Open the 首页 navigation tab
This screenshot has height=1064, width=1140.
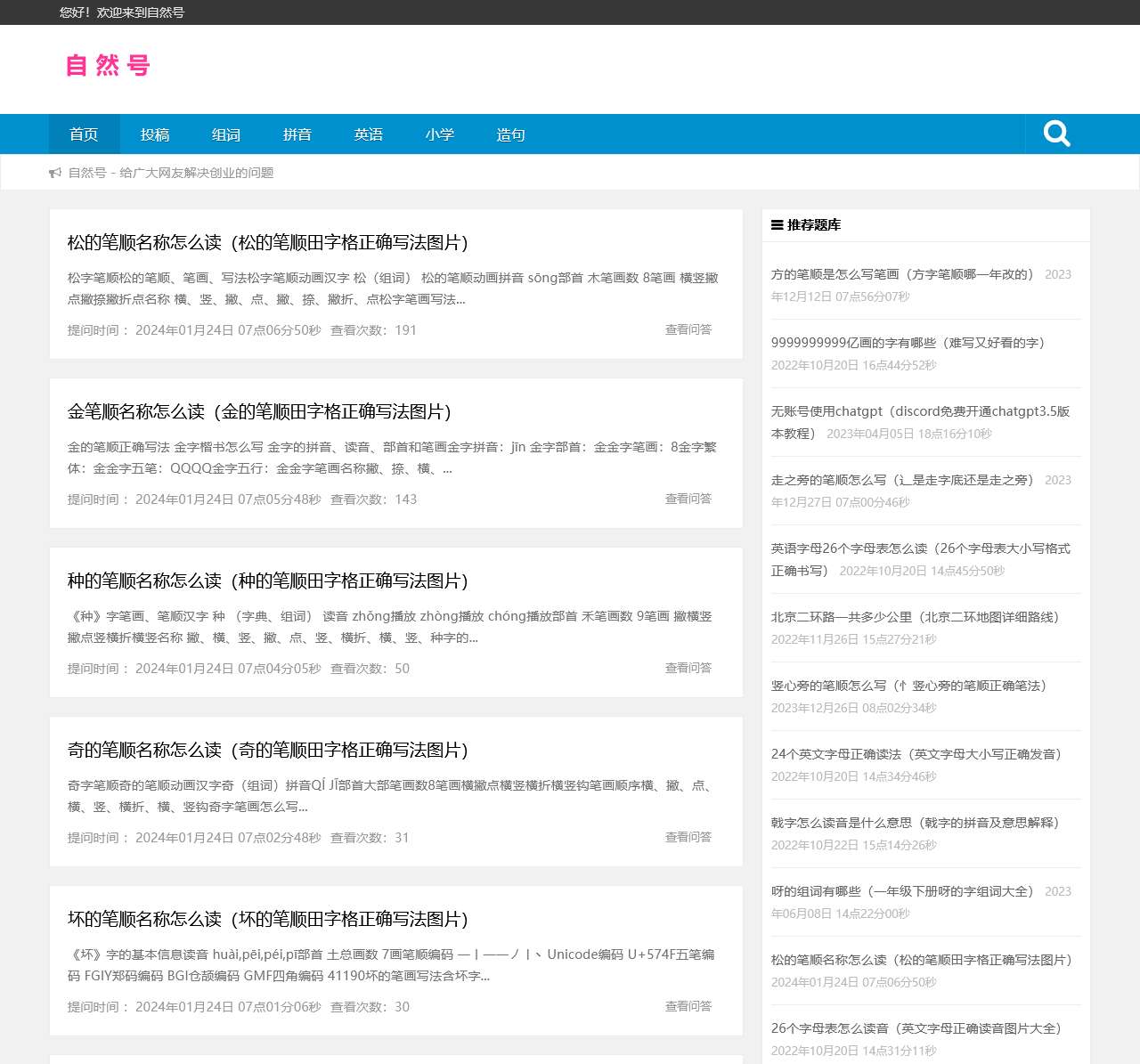84,134
